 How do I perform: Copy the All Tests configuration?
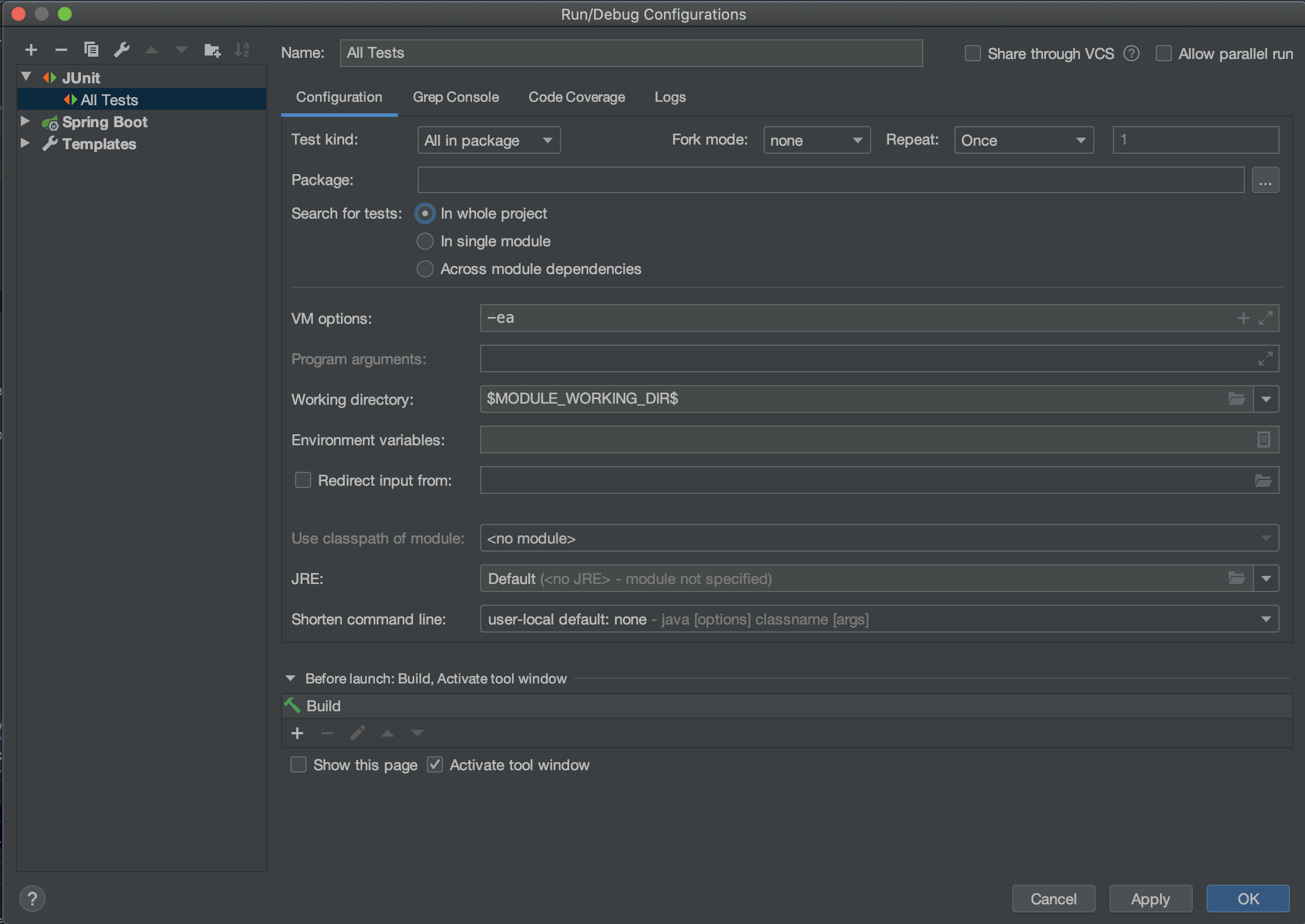[91, 50]
